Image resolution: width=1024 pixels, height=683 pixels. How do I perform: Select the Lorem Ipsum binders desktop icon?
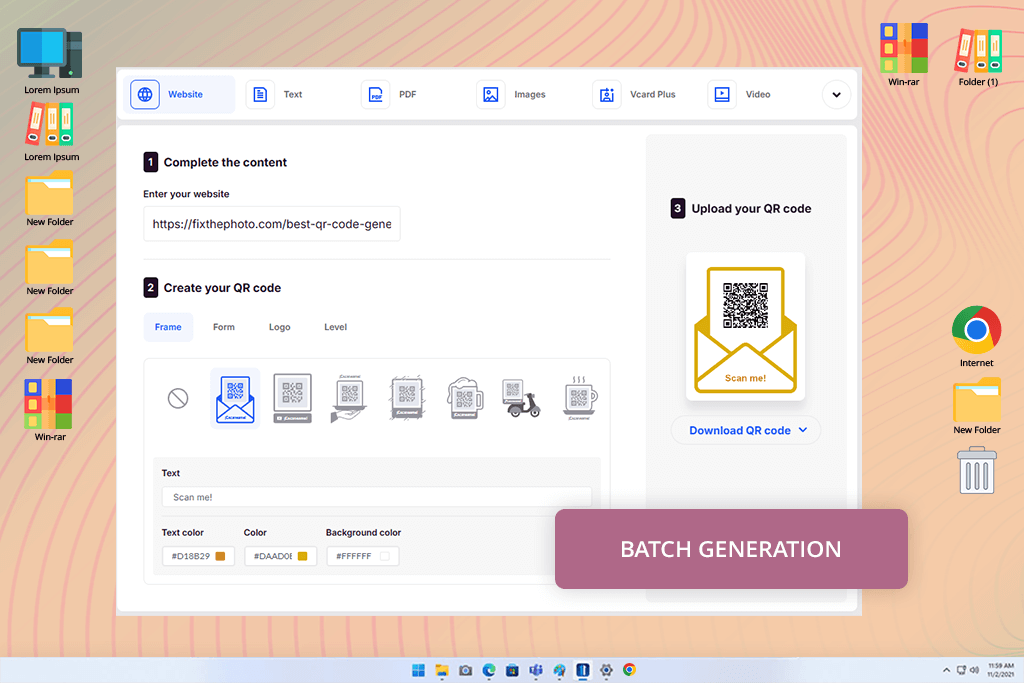(51, 132)
